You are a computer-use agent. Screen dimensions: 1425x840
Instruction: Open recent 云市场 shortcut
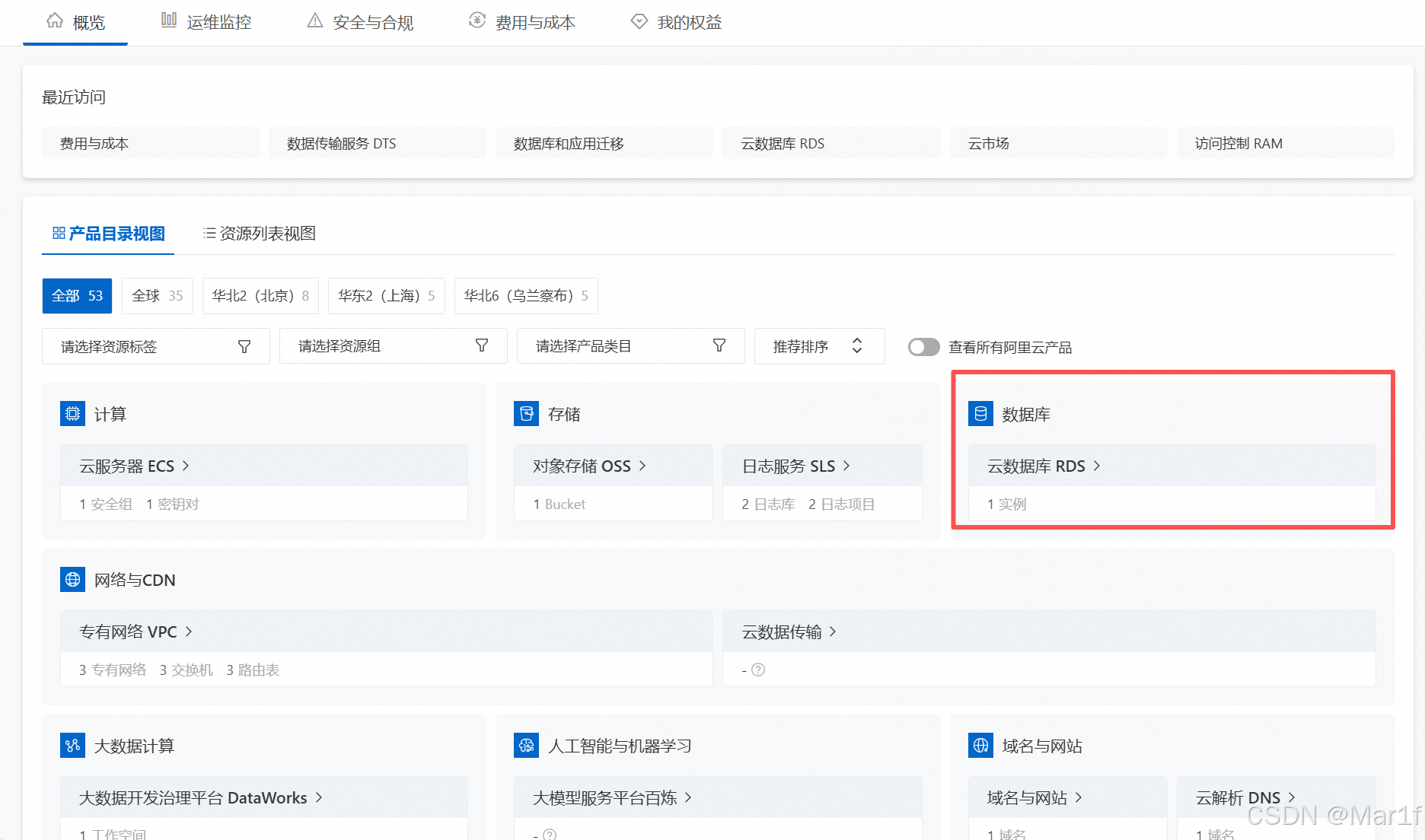click(1058, 143)
